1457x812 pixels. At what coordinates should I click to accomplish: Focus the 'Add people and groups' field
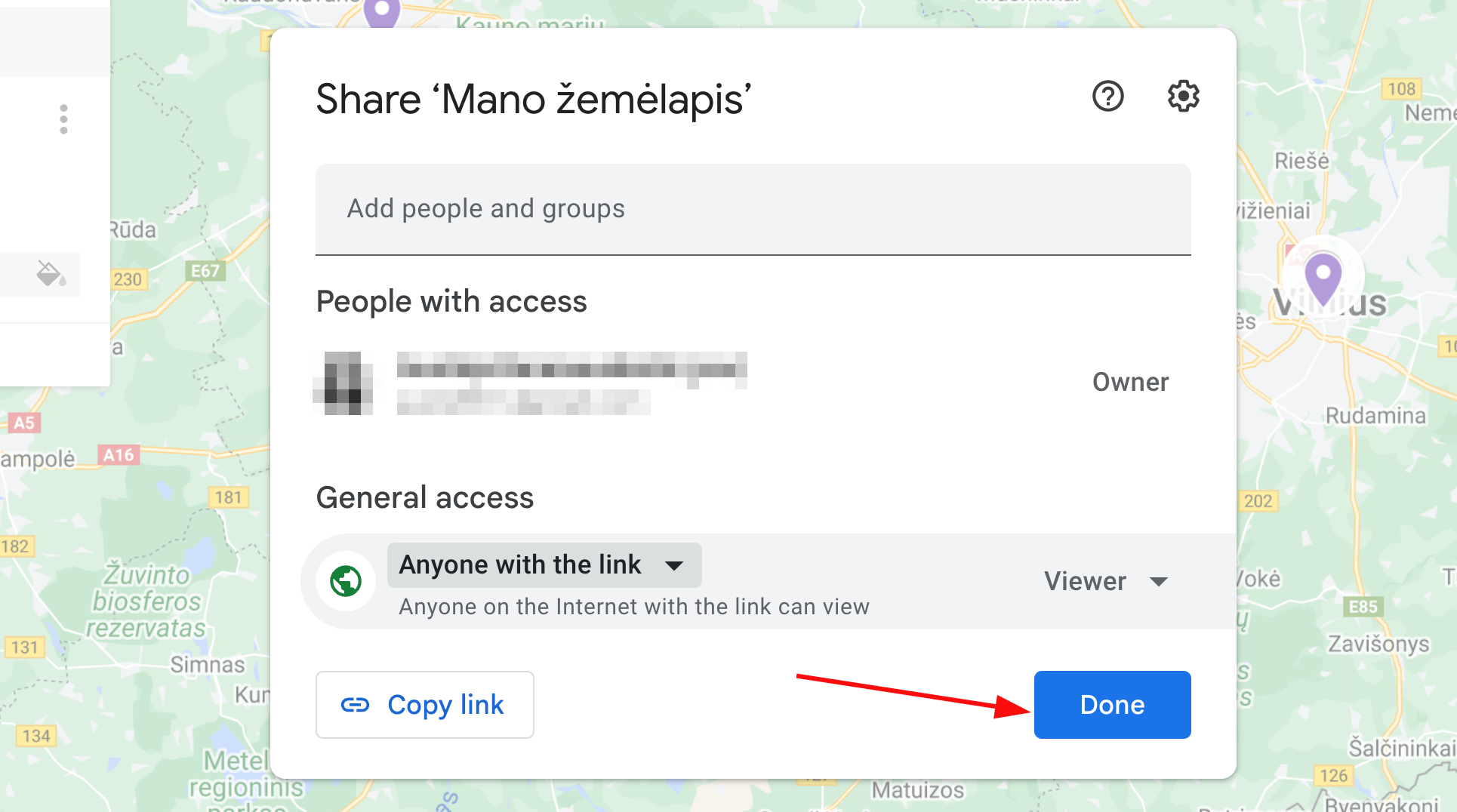pos(753,209)
